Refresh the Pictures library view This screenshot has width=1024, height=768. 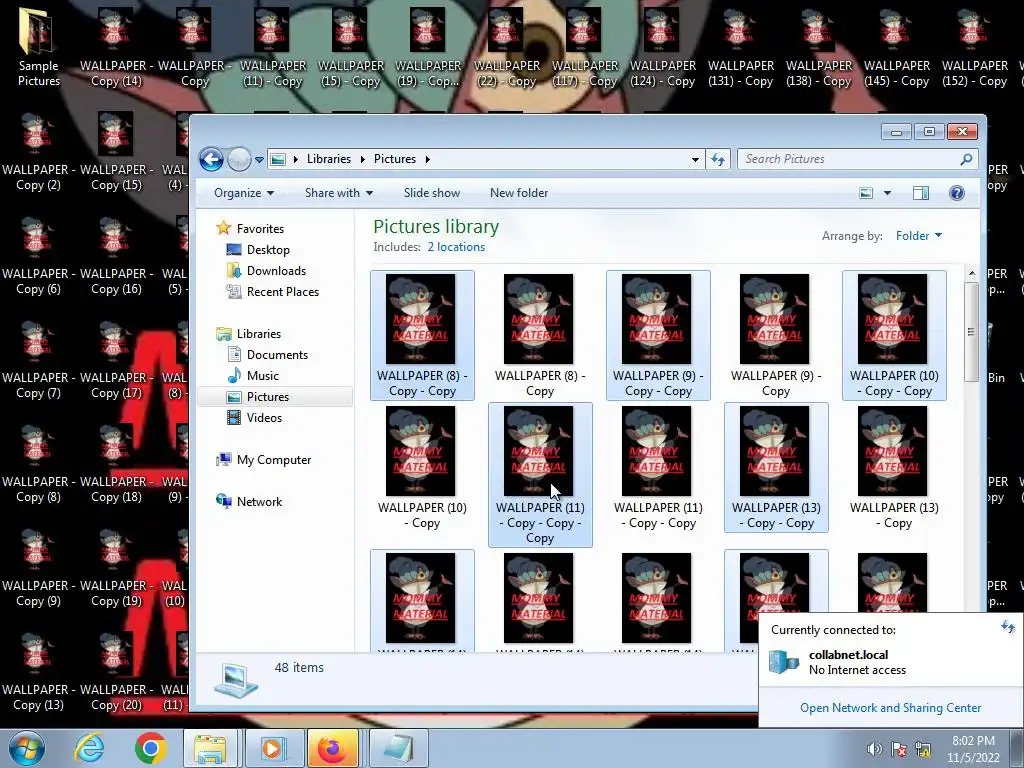click(718, 159)
